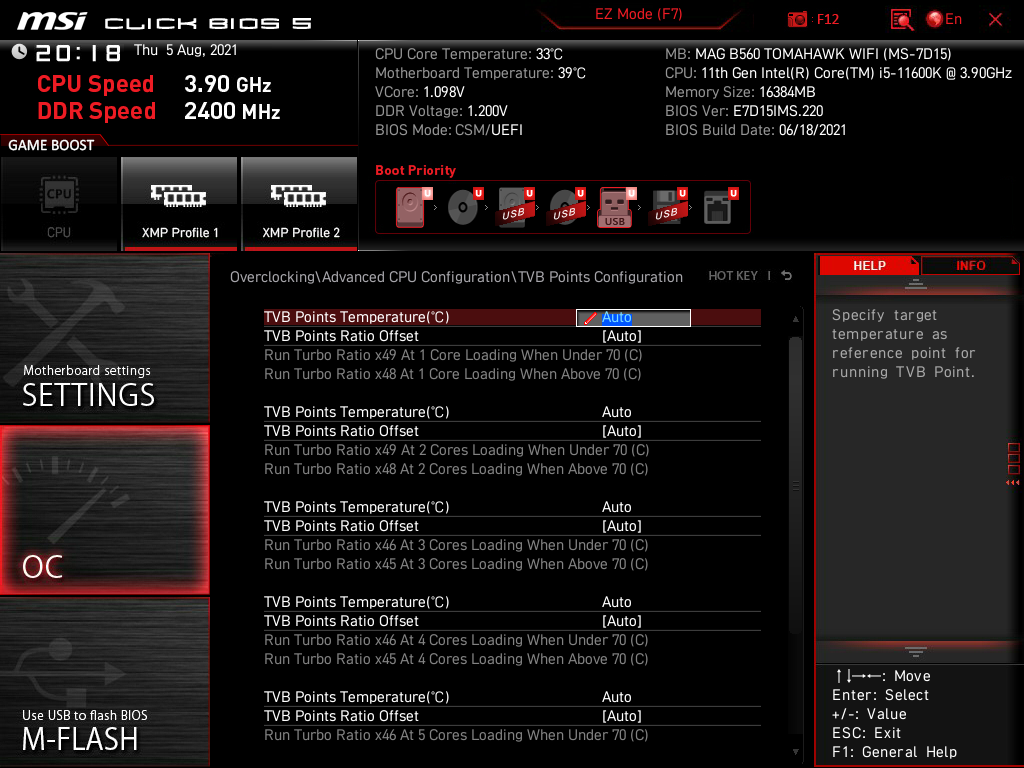This screenshot has height=768, width=1024.
Task: Open TVB Points Ratio Offset for 2 cores
Action: pyautogui.click(x=512, y=431)
